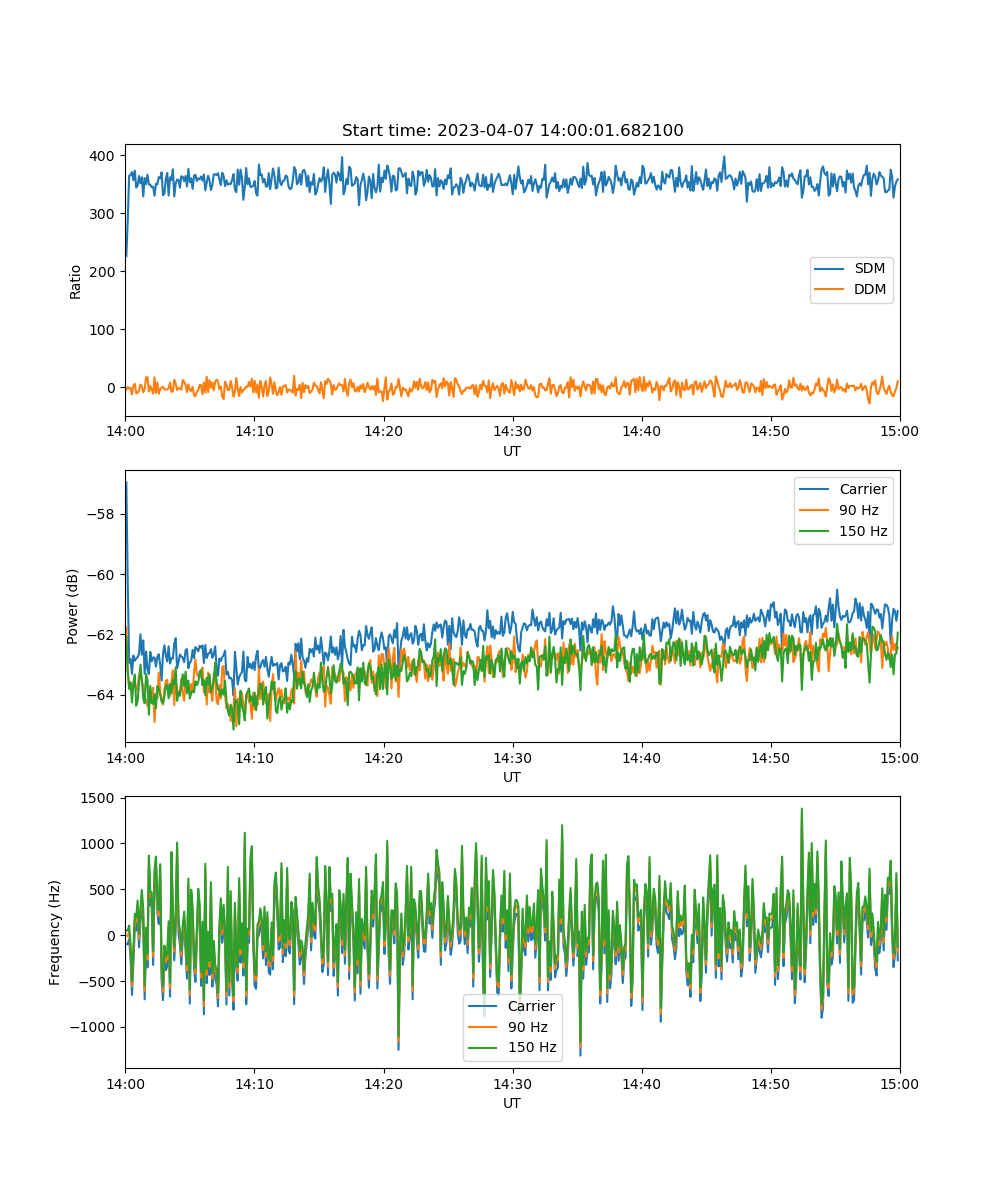Click the 1000 tick on the Frequency axis
This screenshot has width=1000, height=1200.
pos(100,844)
